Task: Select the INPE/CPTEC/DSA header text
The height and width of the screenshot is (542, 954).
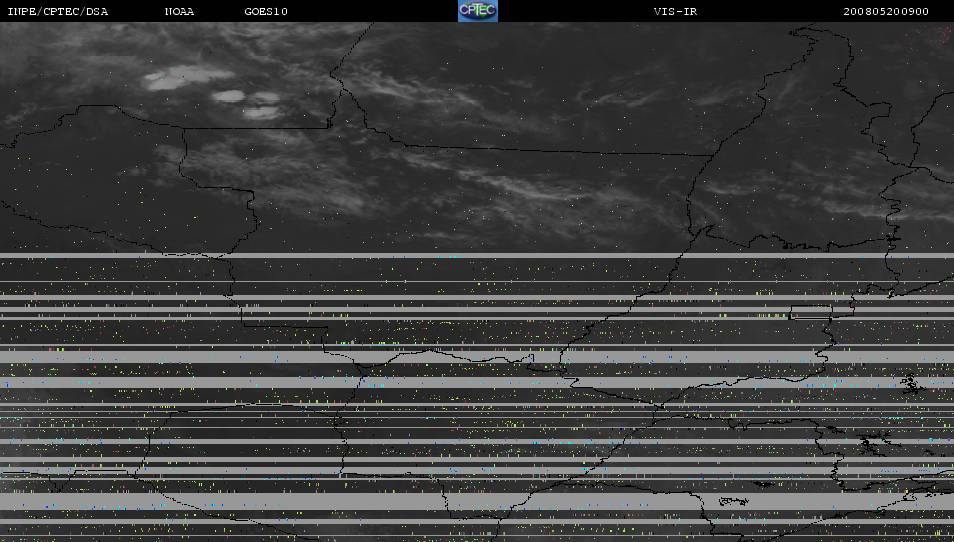Action: [x=58, y=12]
